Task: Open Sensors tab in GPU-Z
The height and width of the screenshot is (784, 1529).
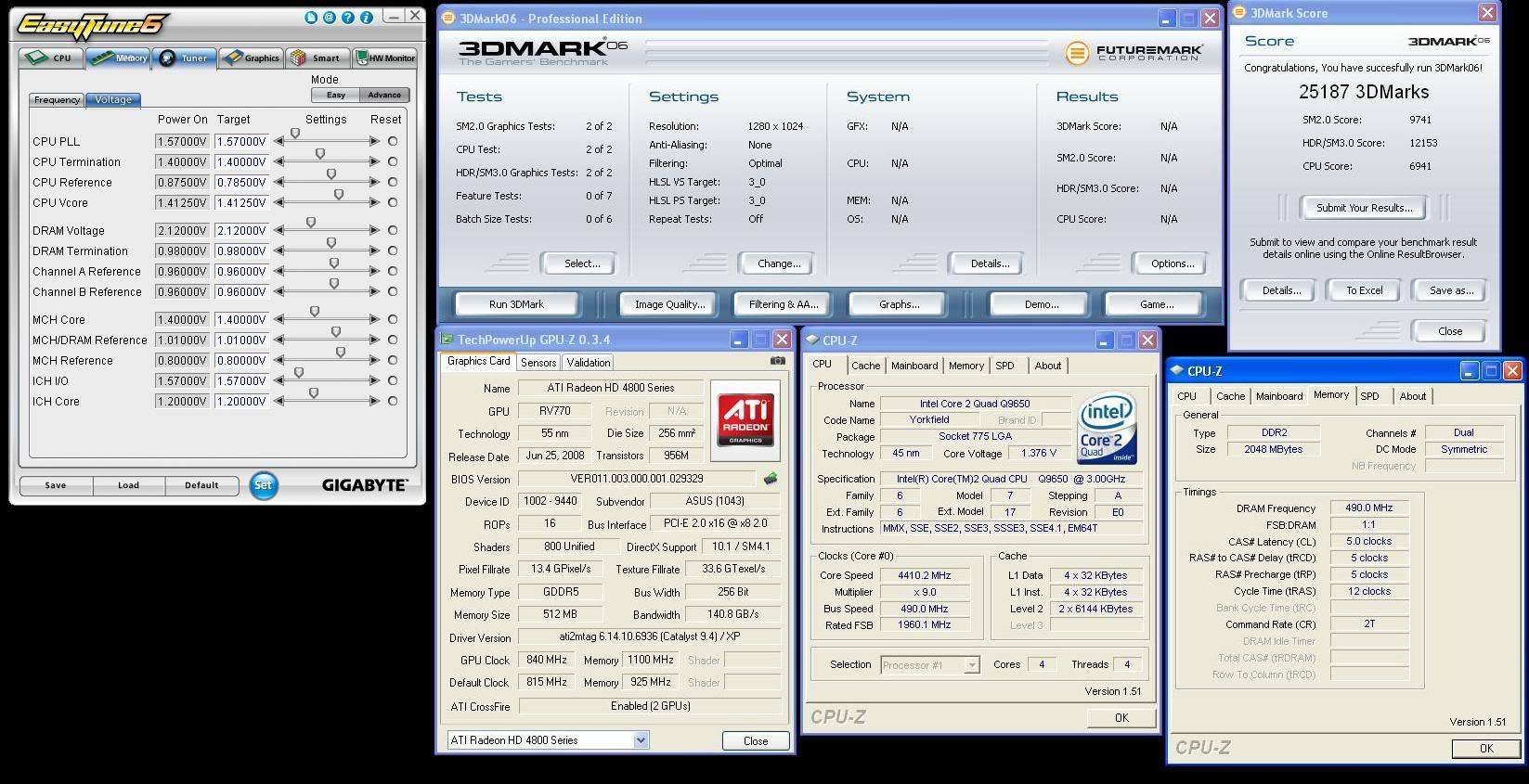Action: click(x=538, y=363)
